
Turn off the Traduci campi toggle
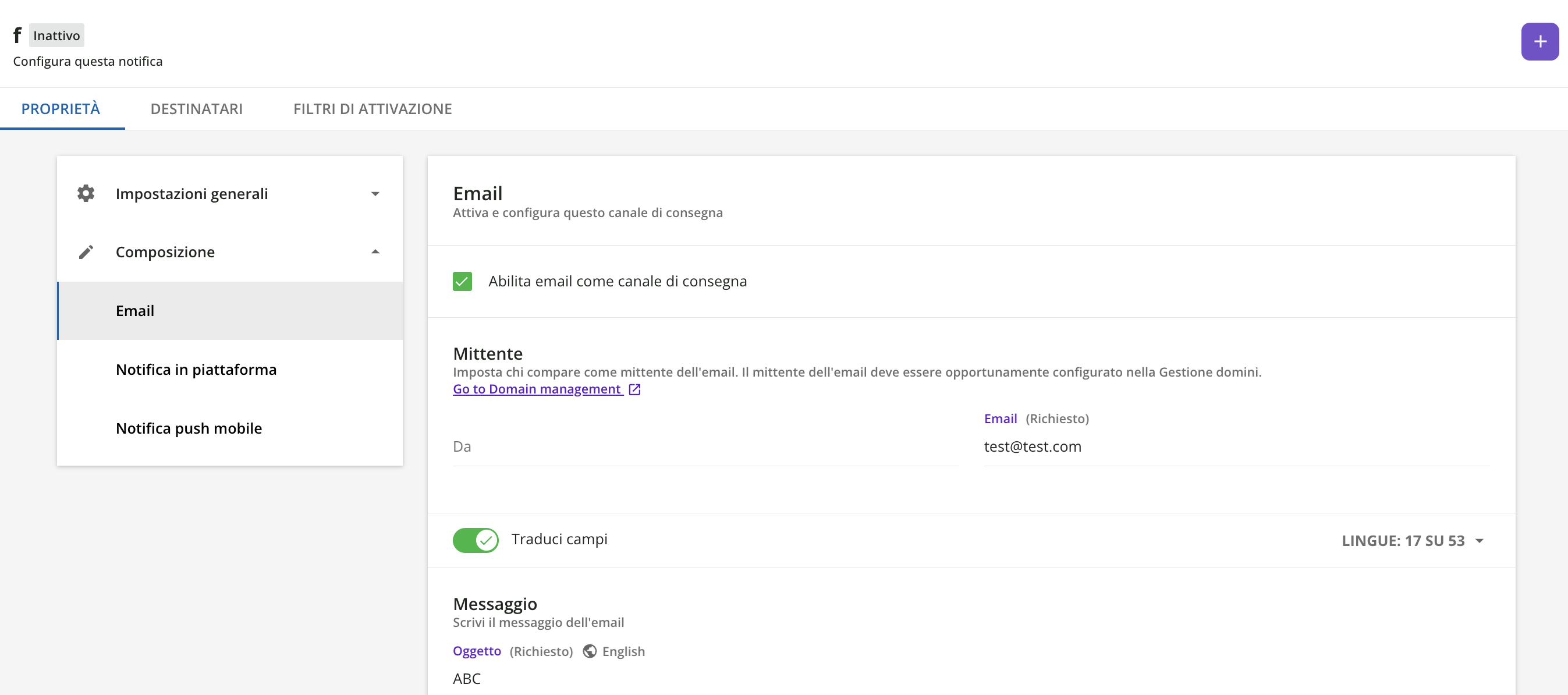[x=476, y=540]
